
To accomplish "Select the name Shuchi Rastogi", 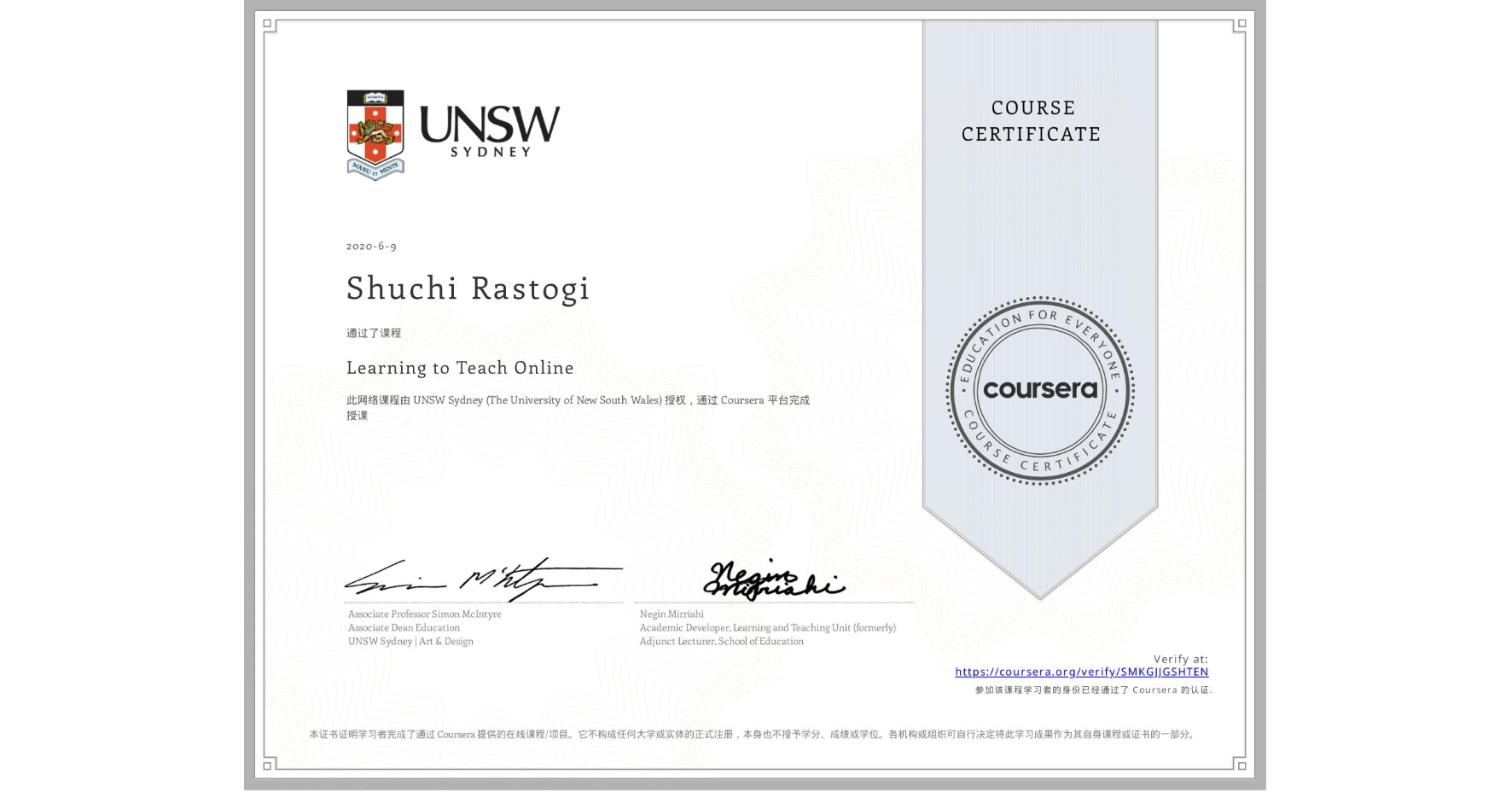I will tap(468, 288).
